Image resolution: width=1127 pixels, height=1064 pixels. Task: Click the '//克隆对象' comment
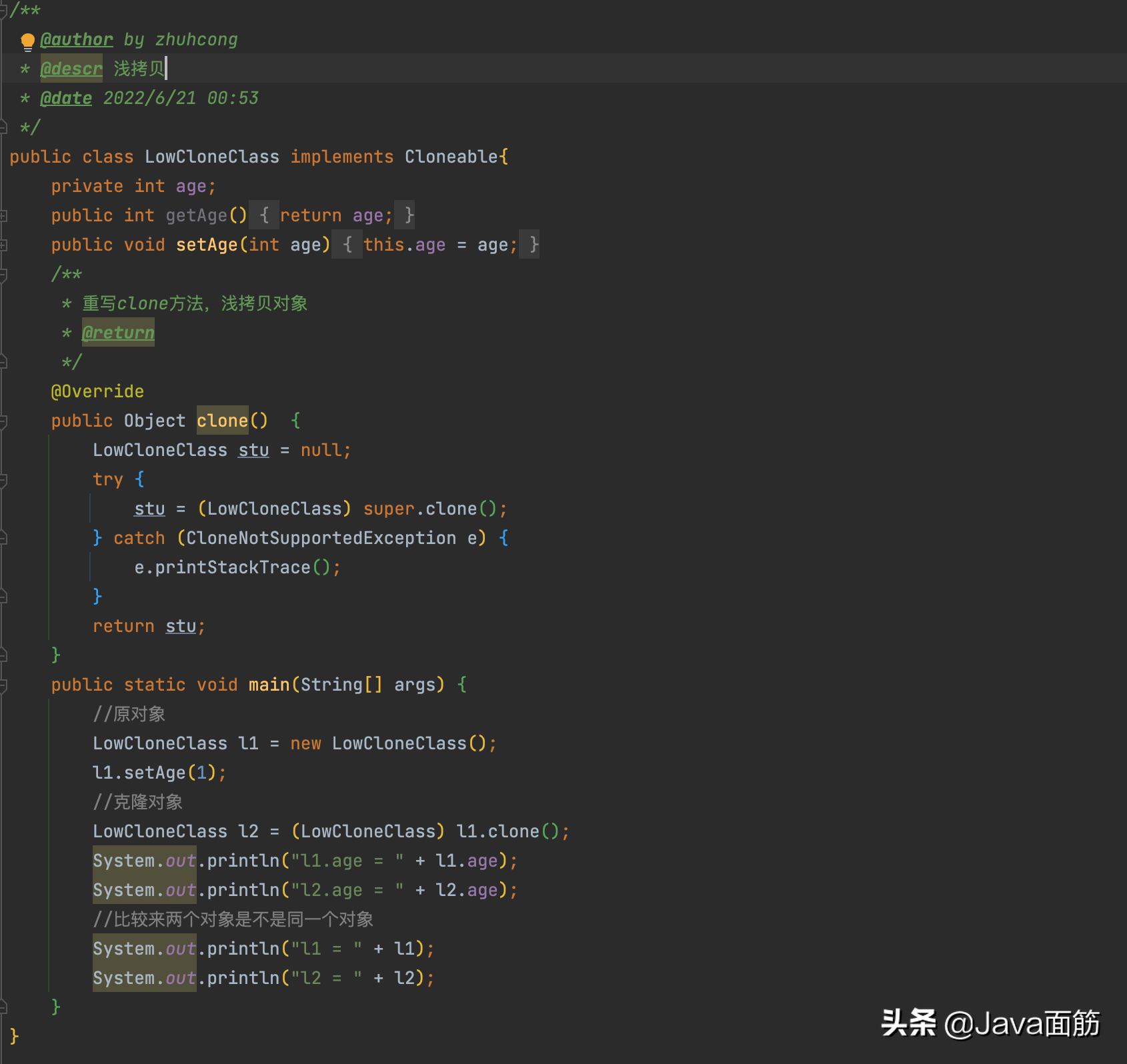138,802
